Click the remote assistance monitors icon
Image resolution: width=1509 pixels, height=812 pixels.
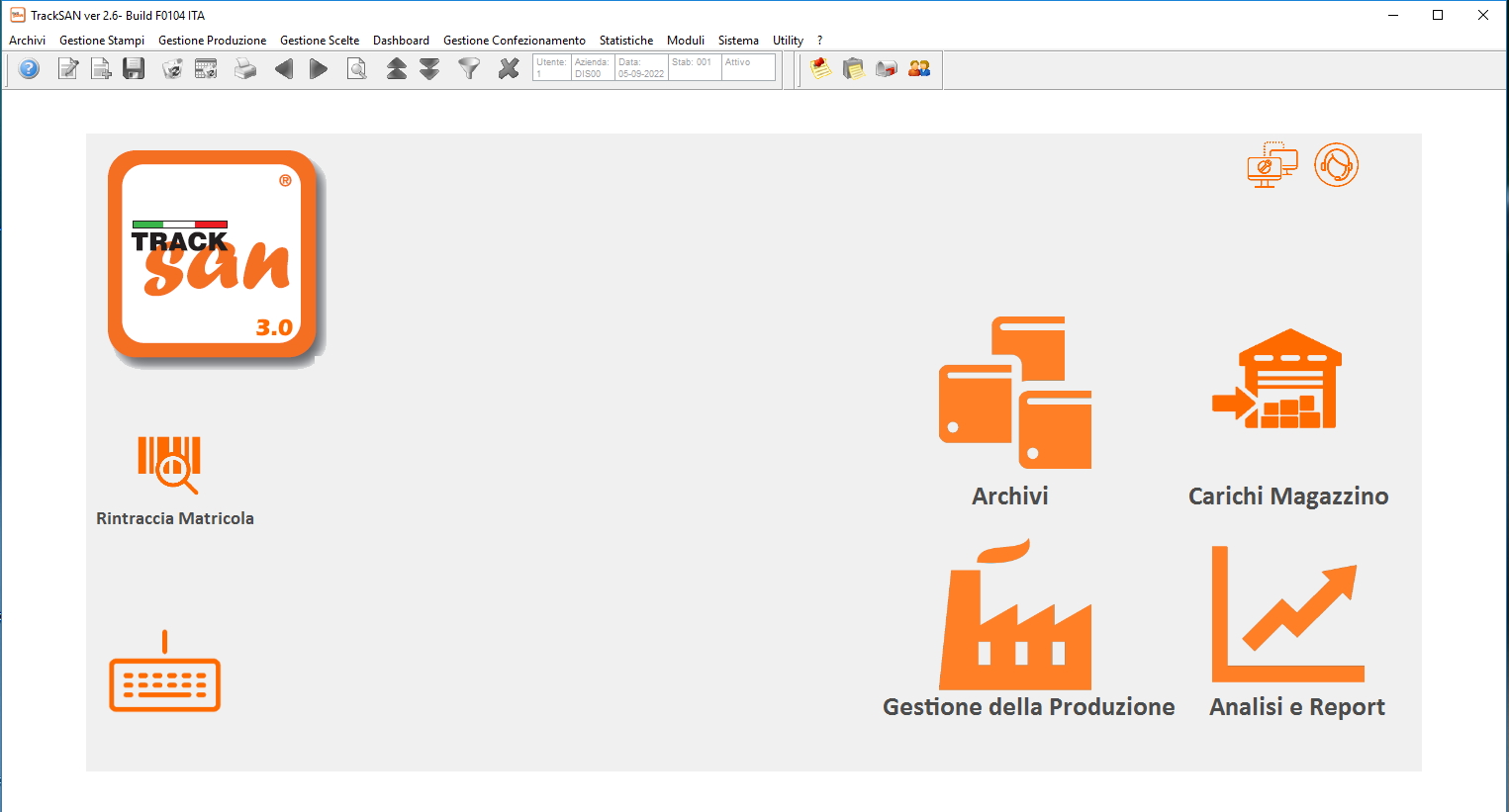point(1272,165)
